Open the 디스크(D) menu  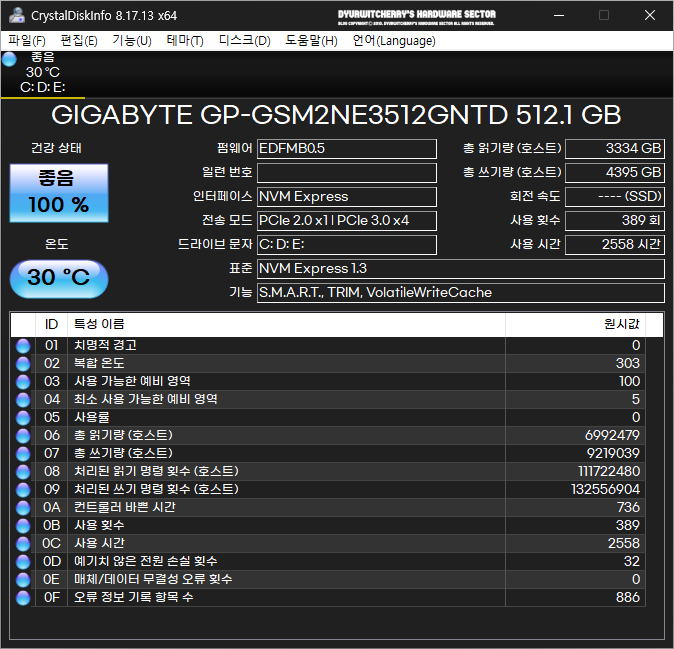(245, 41)
